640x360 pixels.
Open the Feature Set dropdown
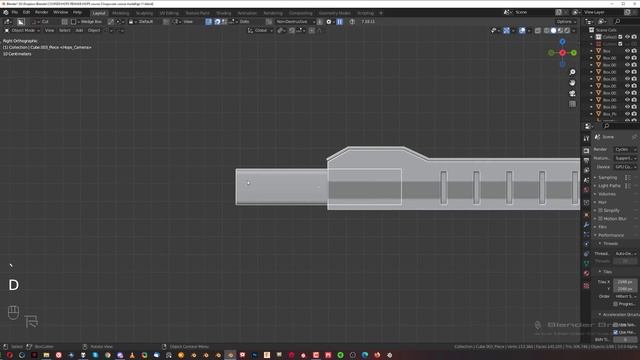(x=626, y=158)
